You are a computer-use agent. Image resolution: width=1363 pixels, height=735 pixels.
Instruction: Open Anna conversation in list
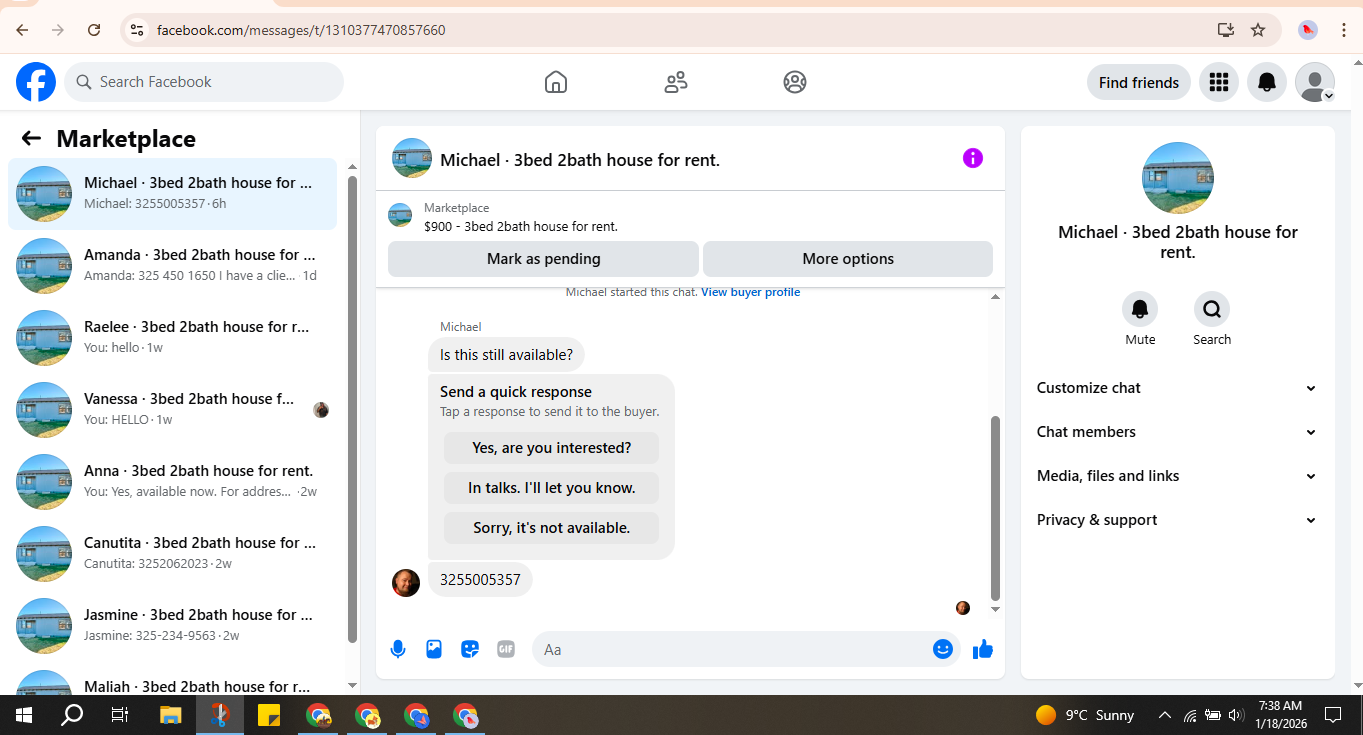tap(172, 482)
